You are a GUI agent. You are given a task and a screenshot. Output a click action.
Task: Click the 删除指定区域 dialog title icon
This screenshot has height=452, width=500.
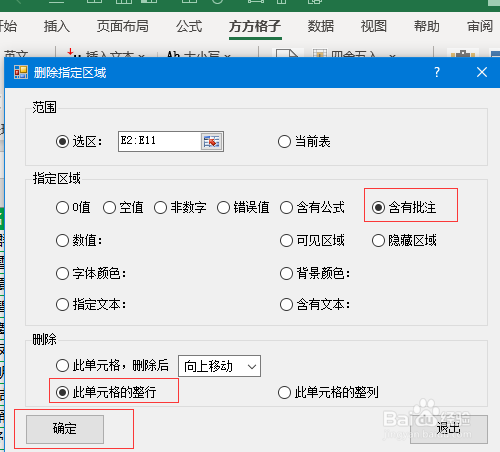(x=21, y=72)
